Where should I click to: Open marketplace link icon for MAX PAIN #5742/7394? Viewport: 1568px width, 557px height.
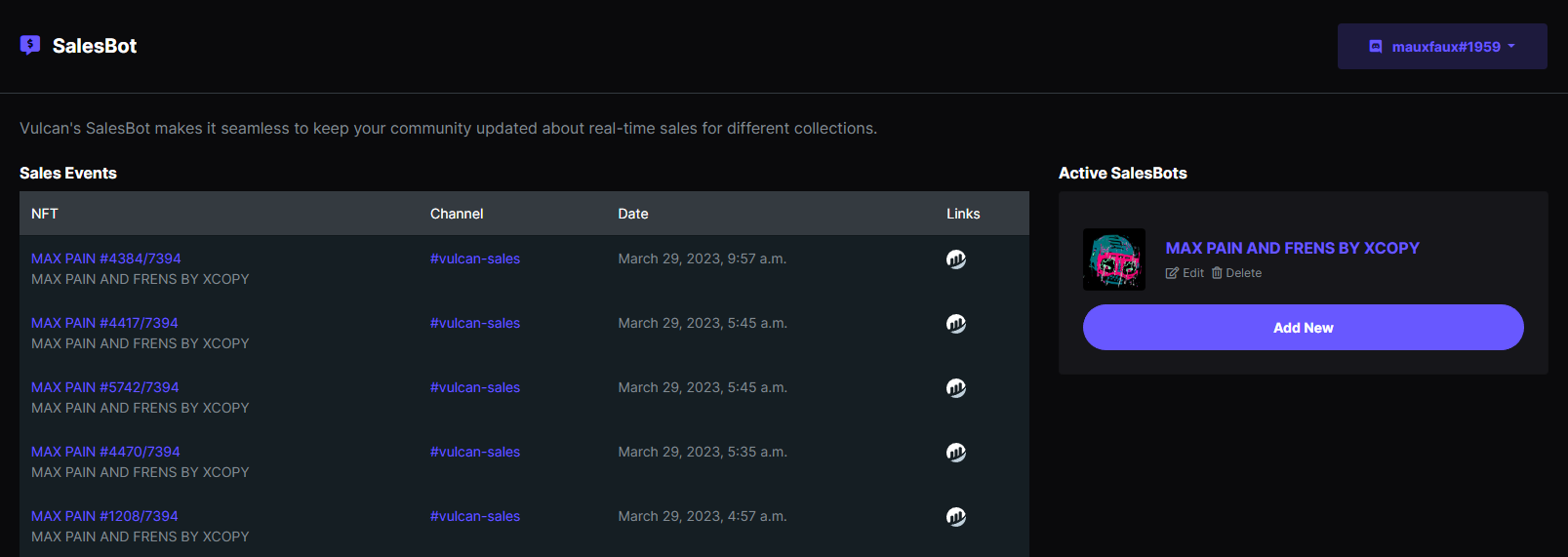click(x=956, y=388)
